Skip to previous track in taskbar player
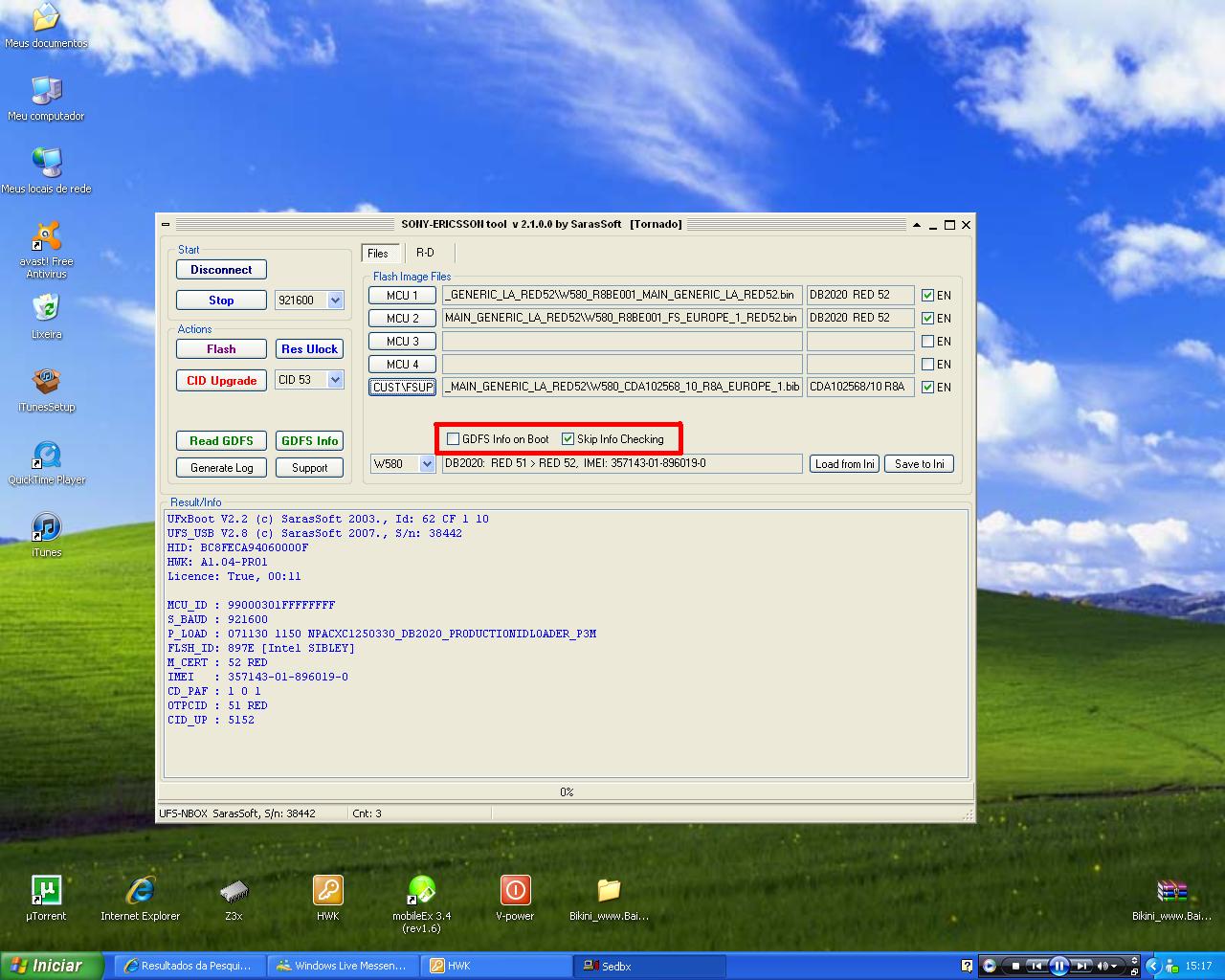 1036,966
